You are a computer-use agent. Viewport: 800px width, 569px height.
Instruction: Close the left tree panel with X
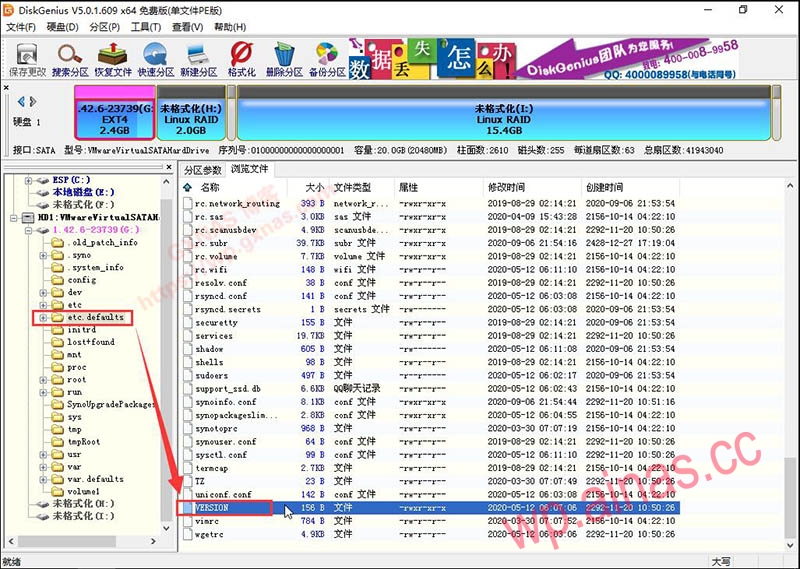click(x=169, y=167)
